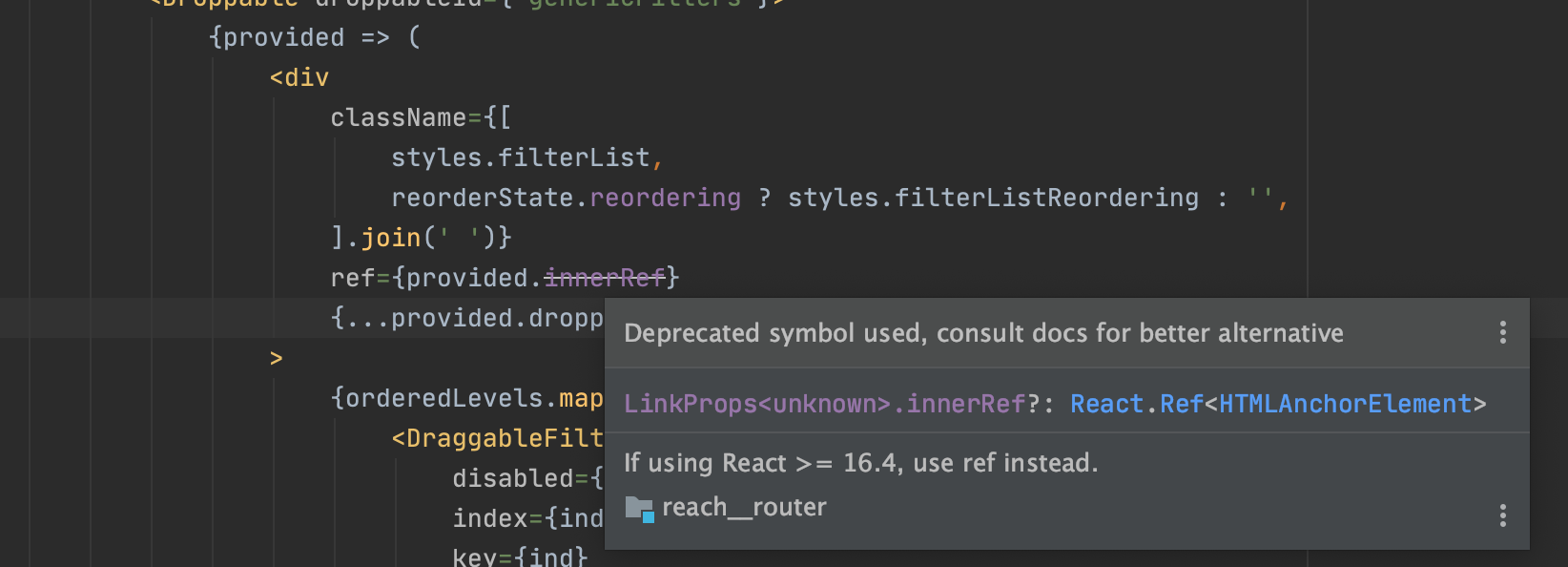
Task: Click the <DraggableFilt component tag
Action: point(498,438)
